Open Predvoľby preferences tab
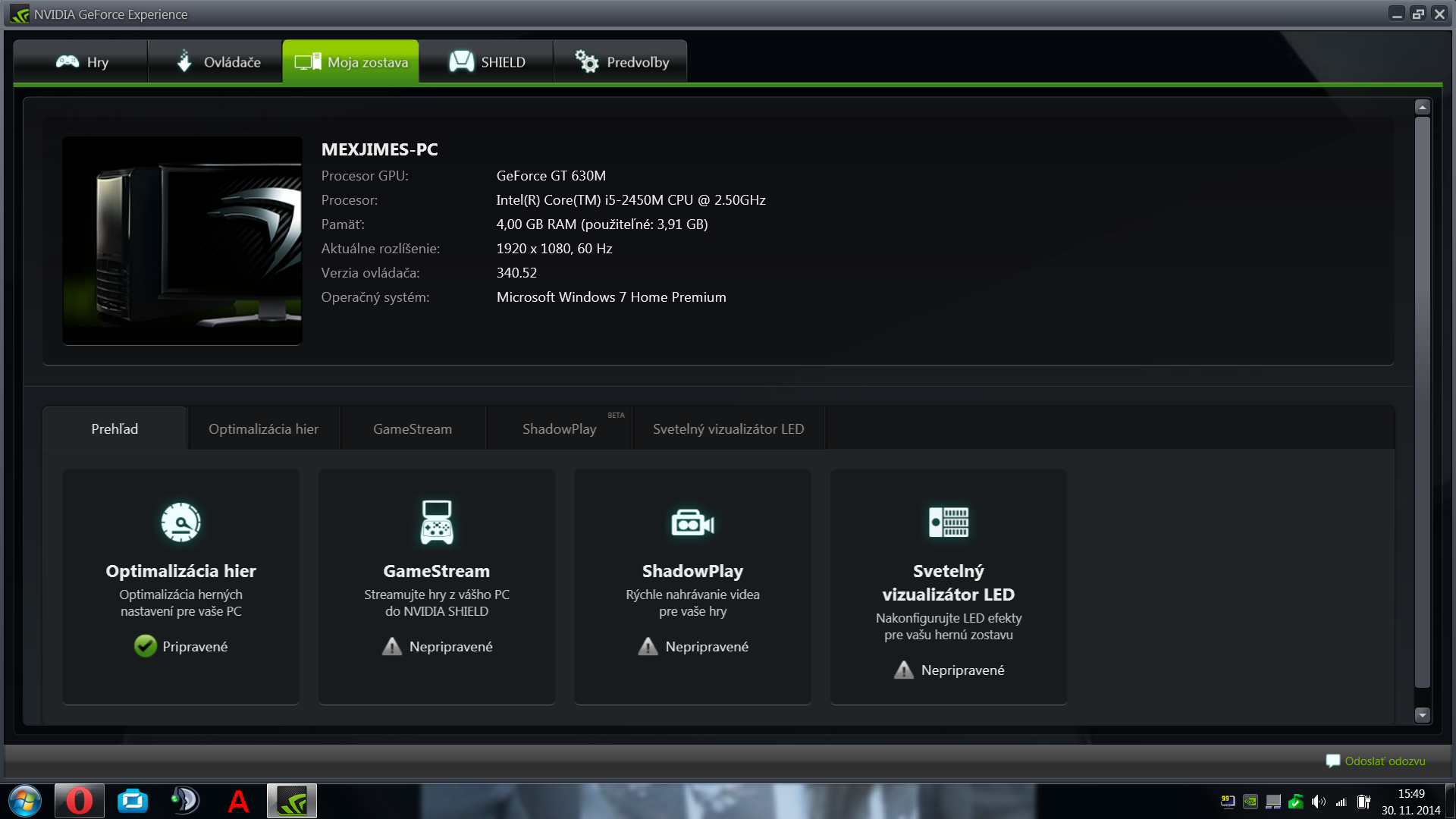Image resolution: width=1456 pixels, height=819 pixels. 621,62
